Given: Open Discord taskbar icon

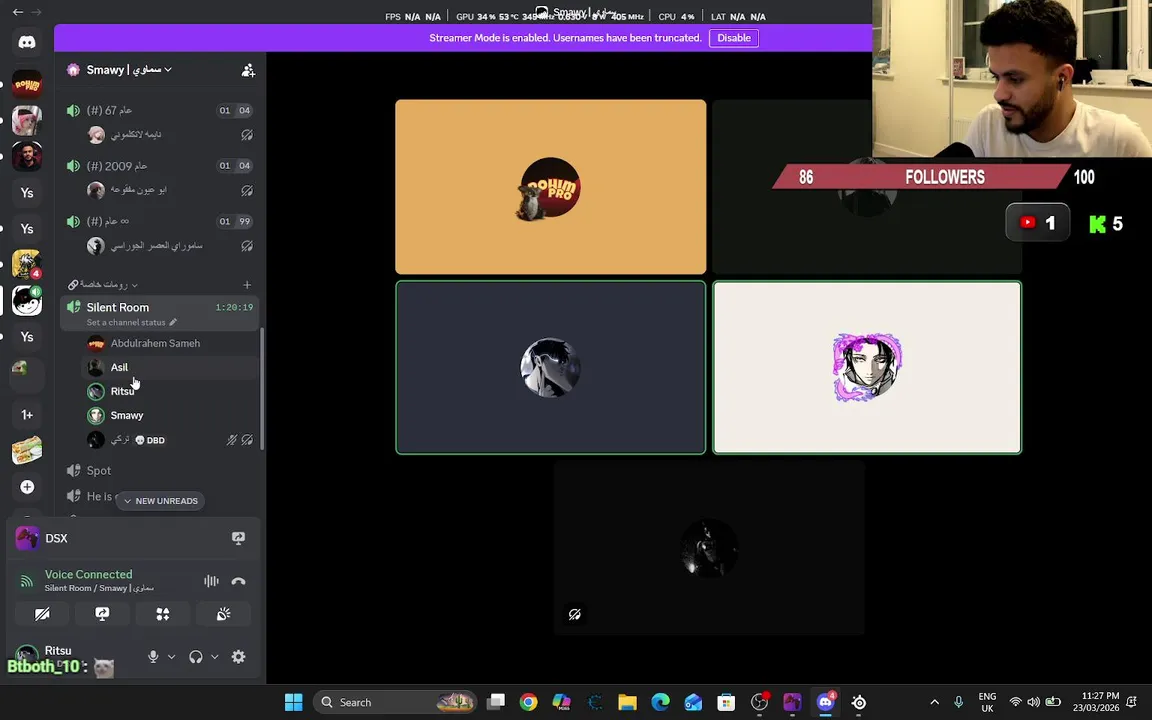Looking at the screenshot, I should (x=825, y=702).
